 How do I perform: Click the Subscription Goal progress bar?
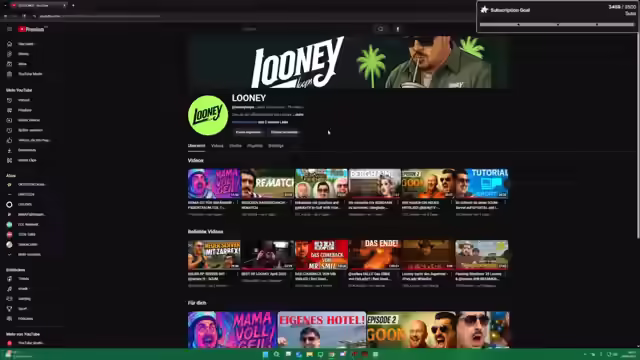click(557, 24)
